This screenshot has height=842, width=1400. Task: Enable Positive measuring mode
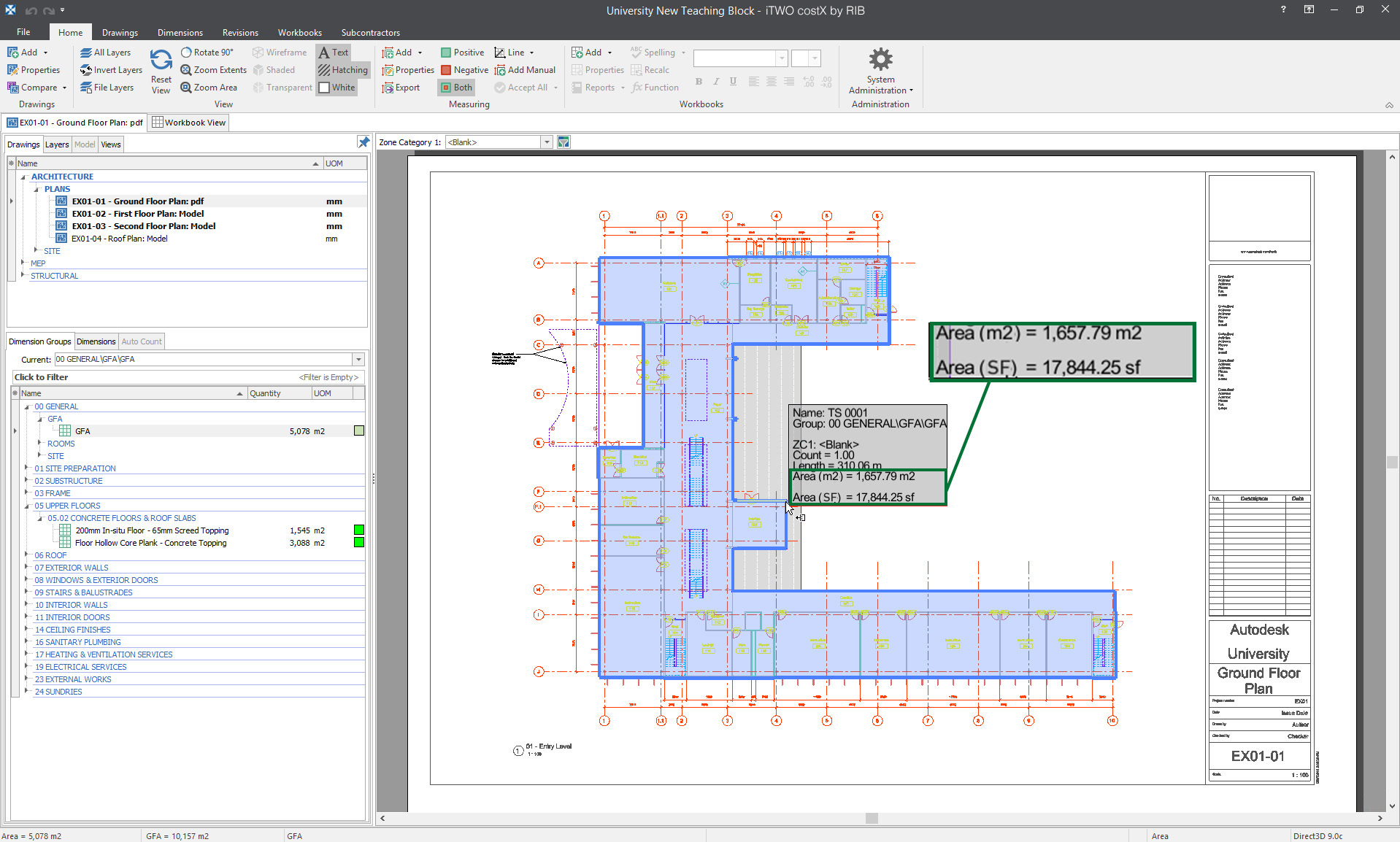tap(462, 53)
